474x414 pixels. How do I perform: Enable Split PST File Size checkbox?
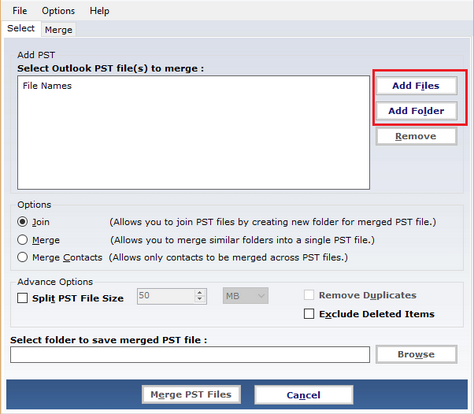tap(22, 298)
